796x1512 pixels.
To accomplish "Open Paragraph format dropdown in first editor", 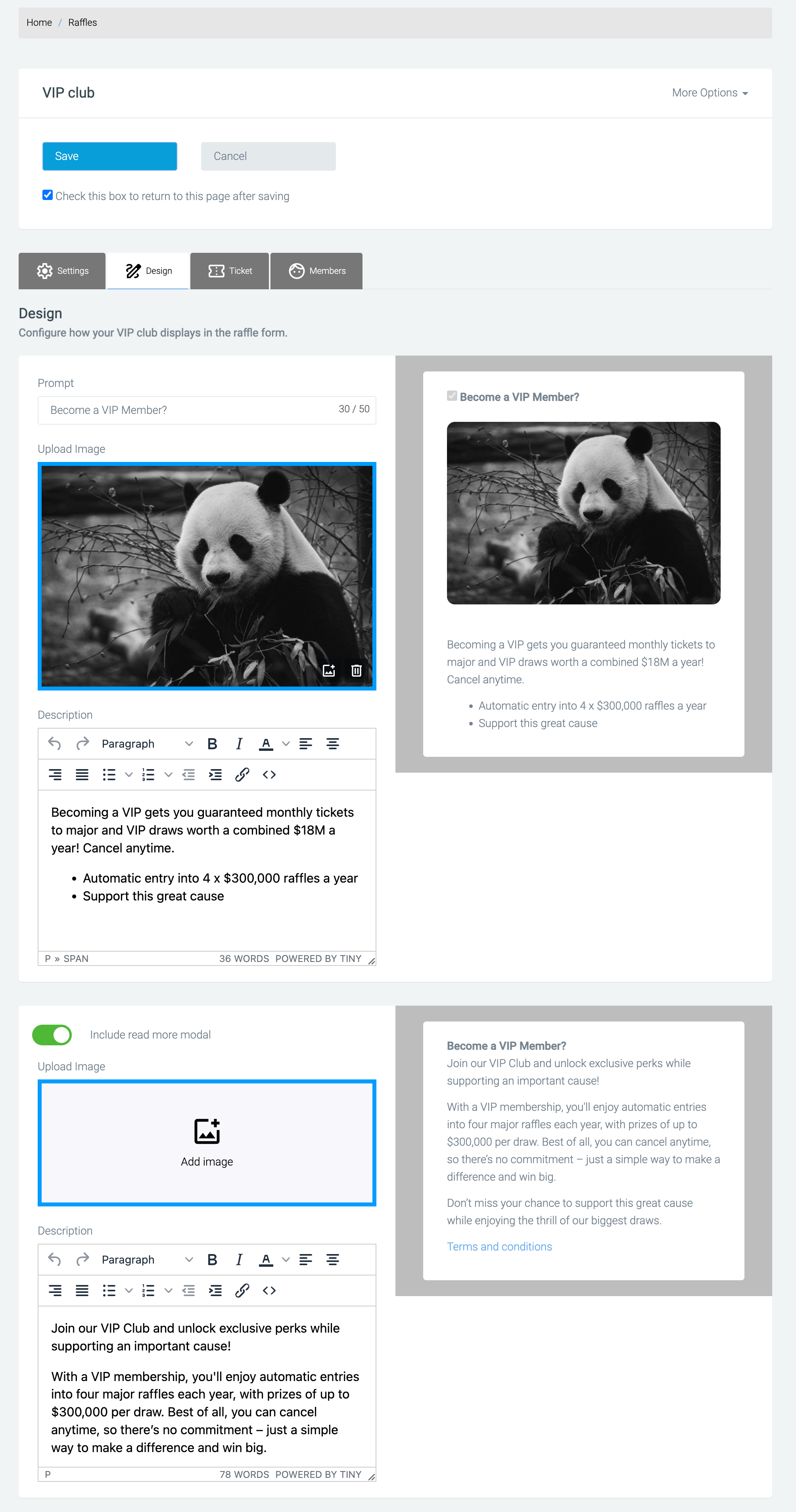I will pyautogui.click(x=147, y=744).
